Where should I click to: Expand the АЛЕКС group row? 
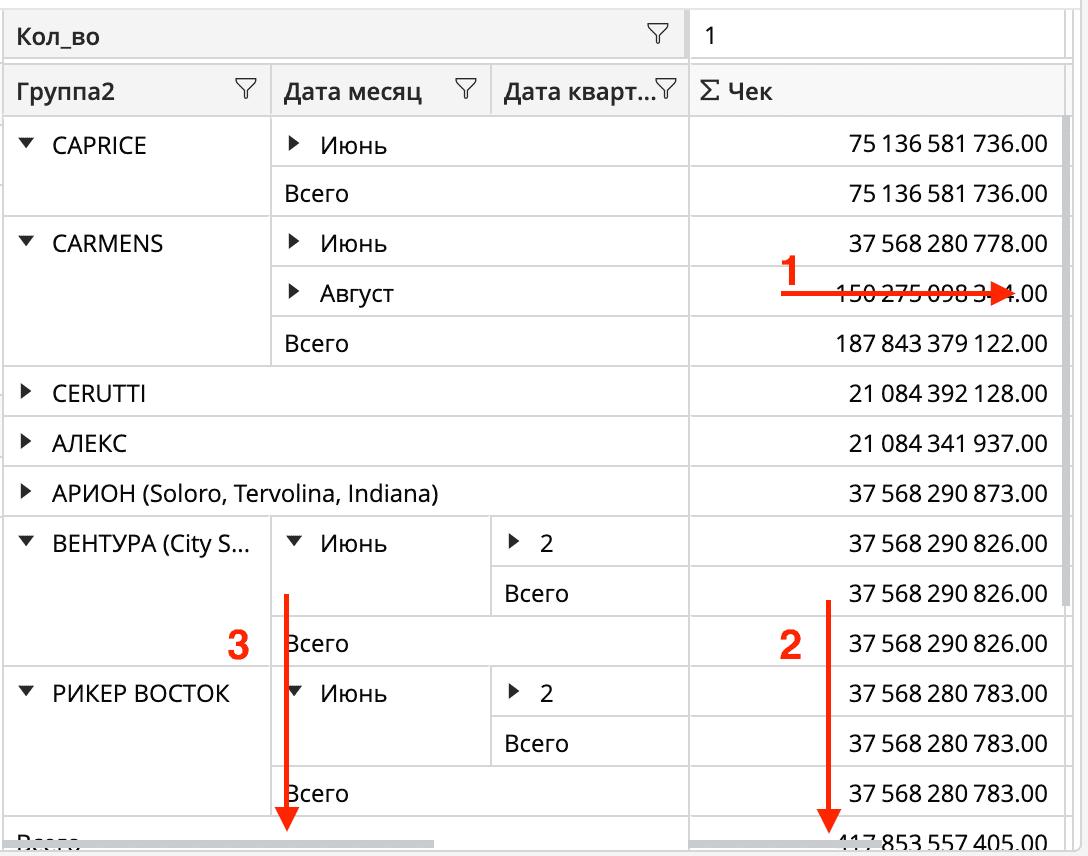(27, 442)
